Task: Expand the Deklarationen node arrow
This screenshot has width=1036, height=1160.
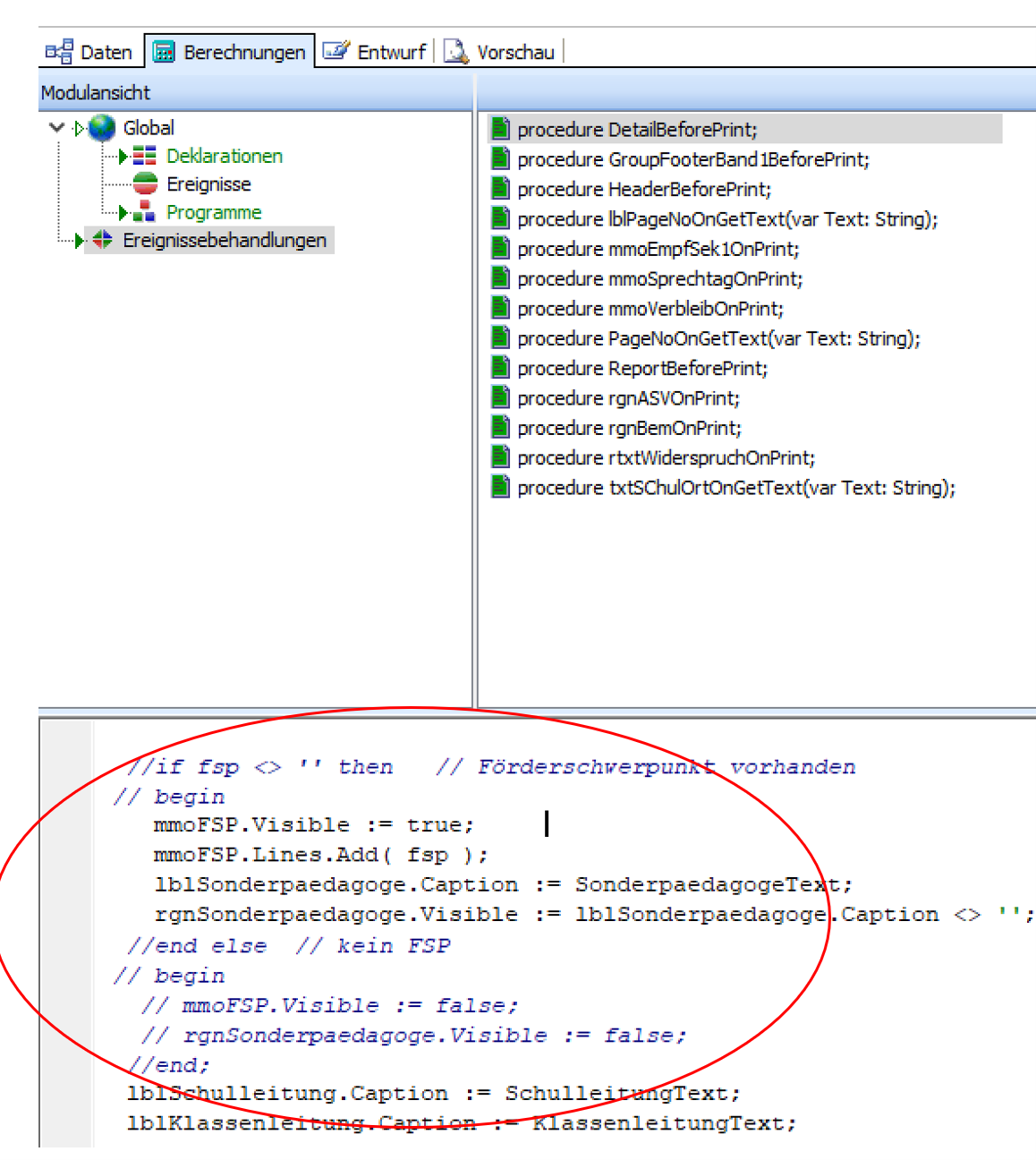Action: [123, 157]
